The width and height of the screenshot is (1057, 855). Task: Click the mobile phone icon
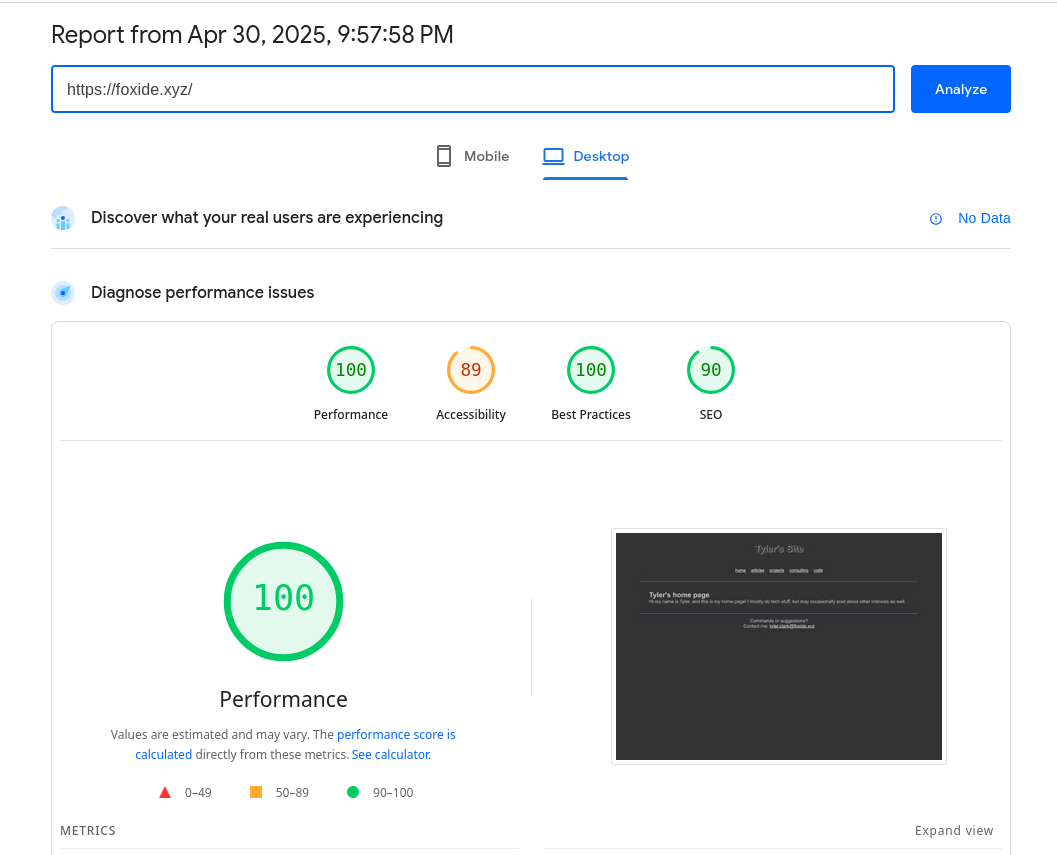pos(444,156)
